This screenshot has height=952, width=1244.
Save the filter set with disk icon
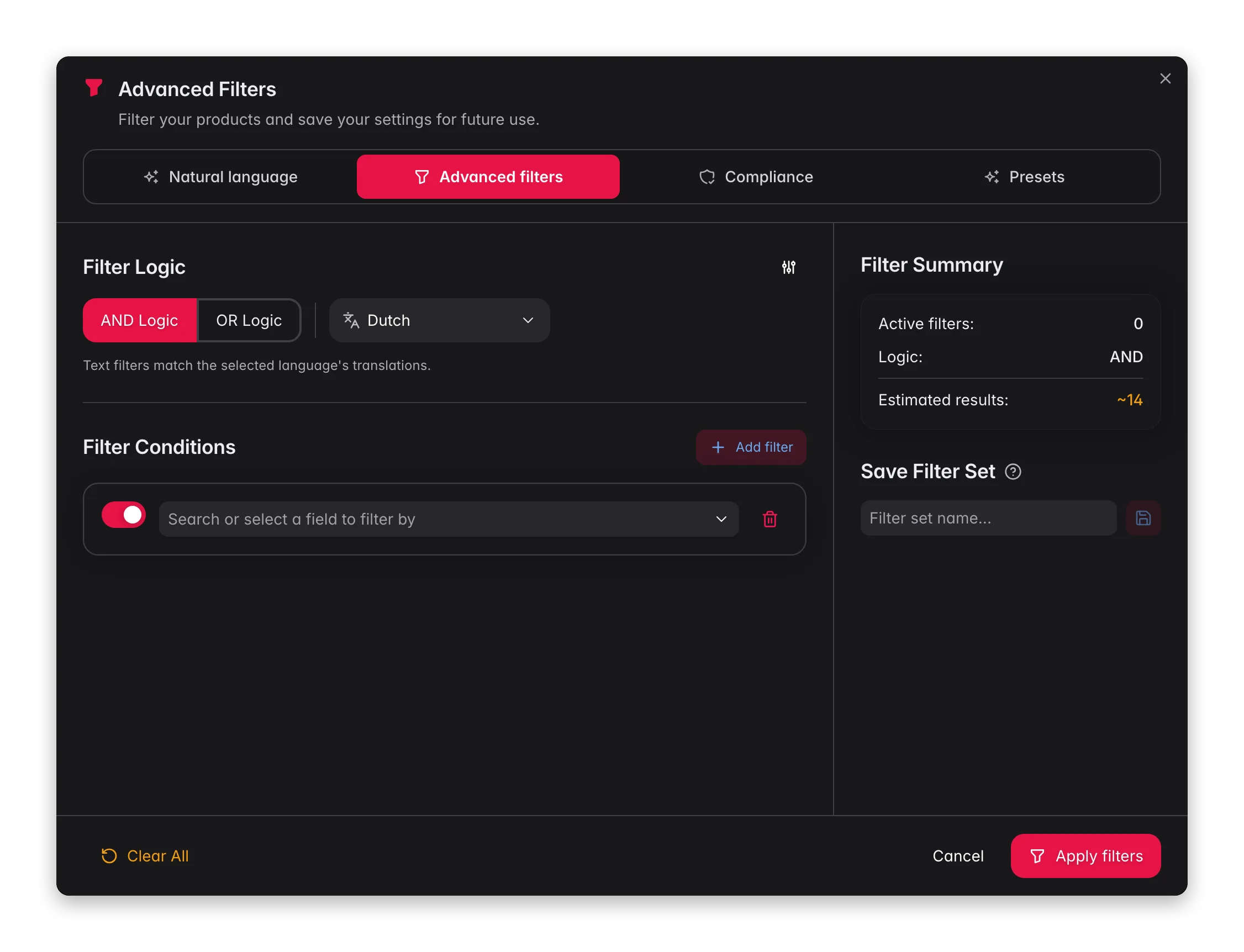(1142, 518)
